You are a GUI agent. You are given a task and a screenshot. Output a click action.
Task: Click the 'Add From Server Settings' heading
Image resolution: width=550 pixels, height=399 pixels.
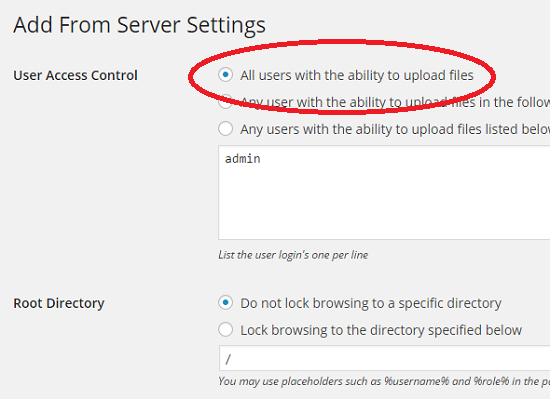click(x=140, y=25)
